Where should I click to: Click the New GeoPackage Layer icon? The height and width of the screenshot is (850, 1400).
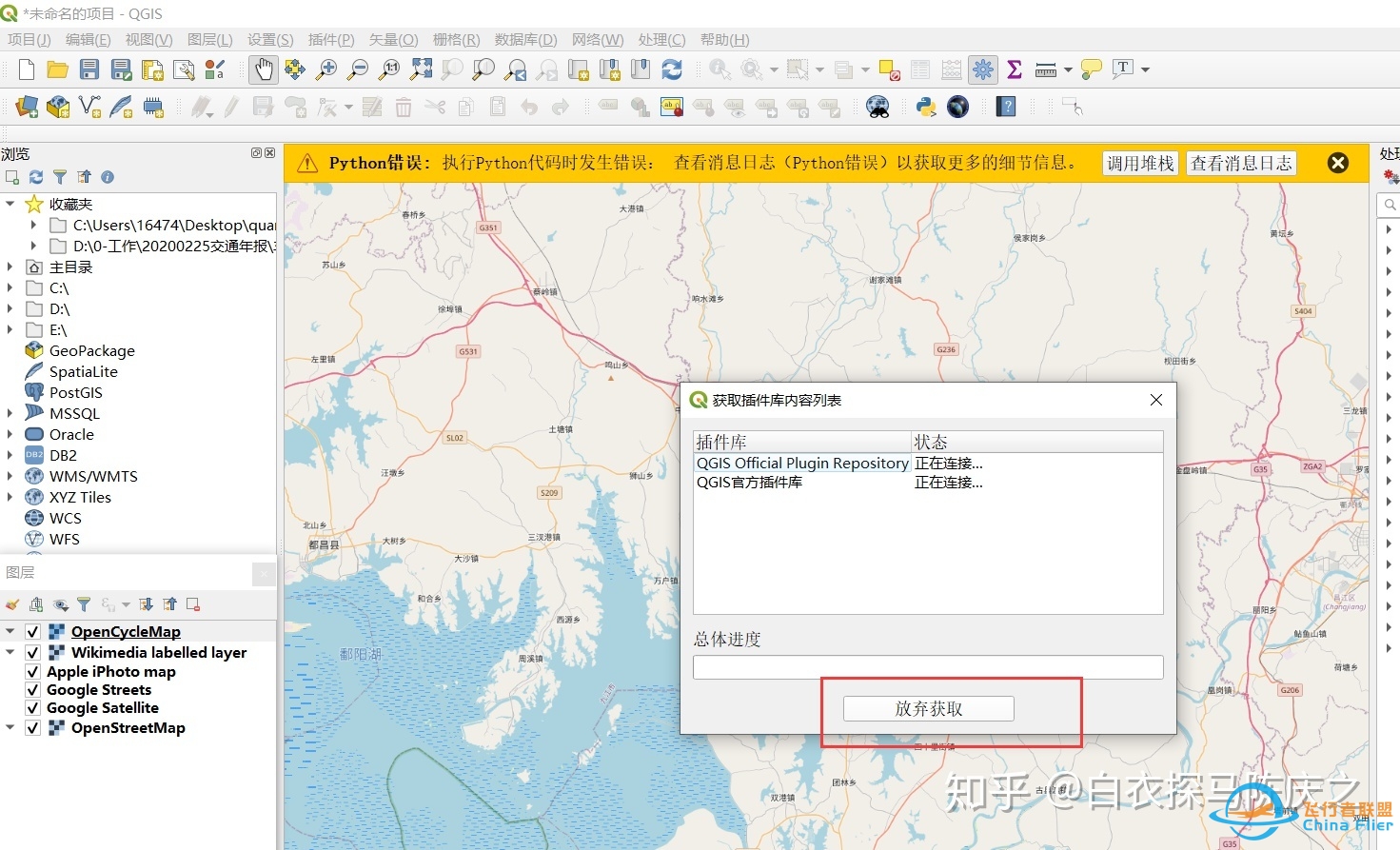click(x=58, y=107)
